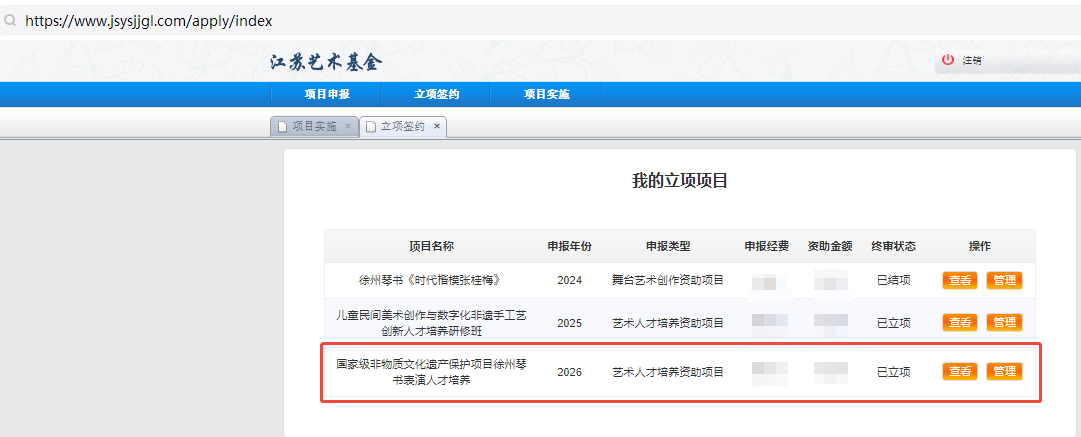Viewport: 1081px width, 437px height.
Task: Open the 项目申报 menu
Action: coord(327,94)
